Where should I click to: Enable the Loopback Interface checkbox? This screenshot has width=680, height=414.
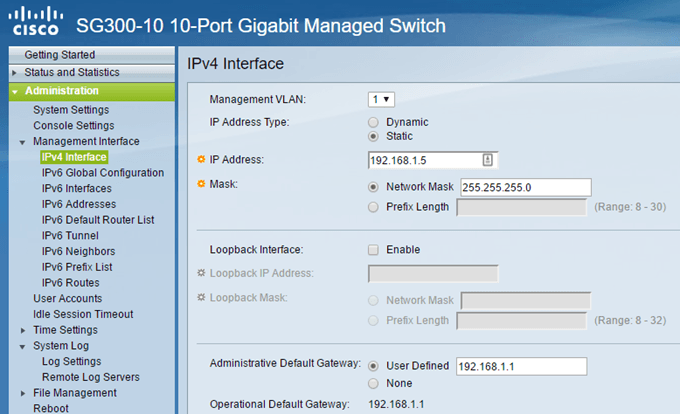point(373,250)
